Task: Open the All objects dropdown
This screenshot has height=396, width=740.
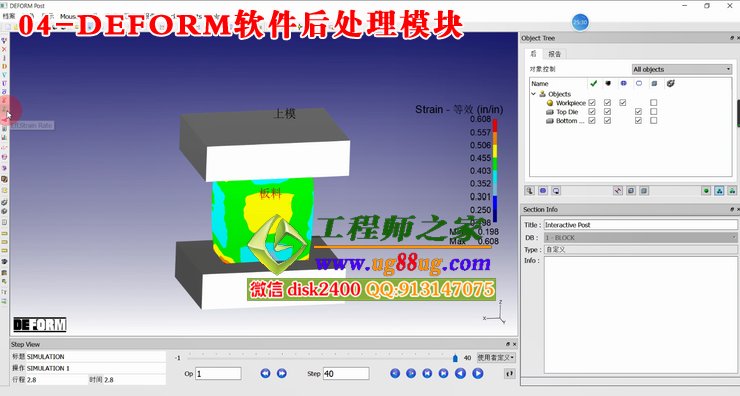Action: [x=681, y=69]
